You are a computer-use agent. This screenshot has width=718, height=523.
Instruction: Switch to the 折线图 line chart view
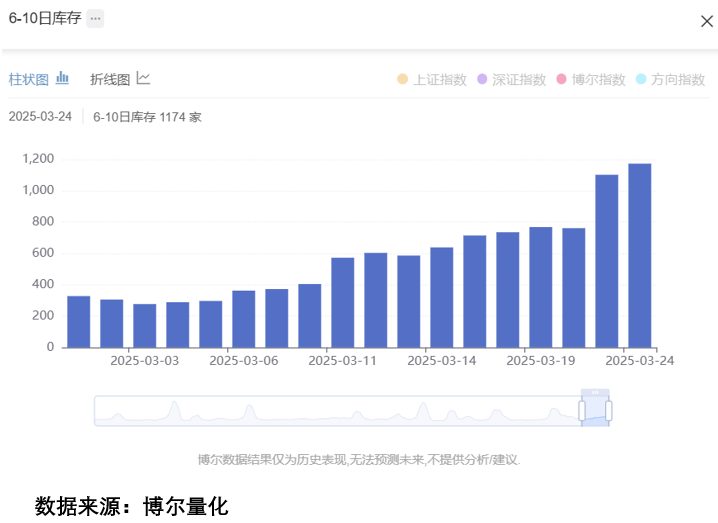point(120,79)
